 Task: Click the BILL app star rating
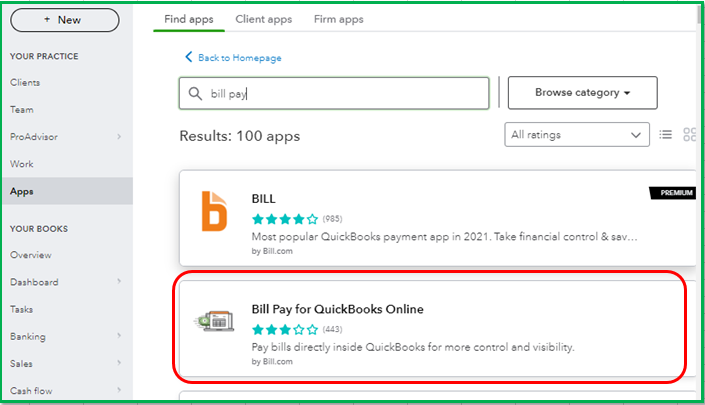coord(285,219)
